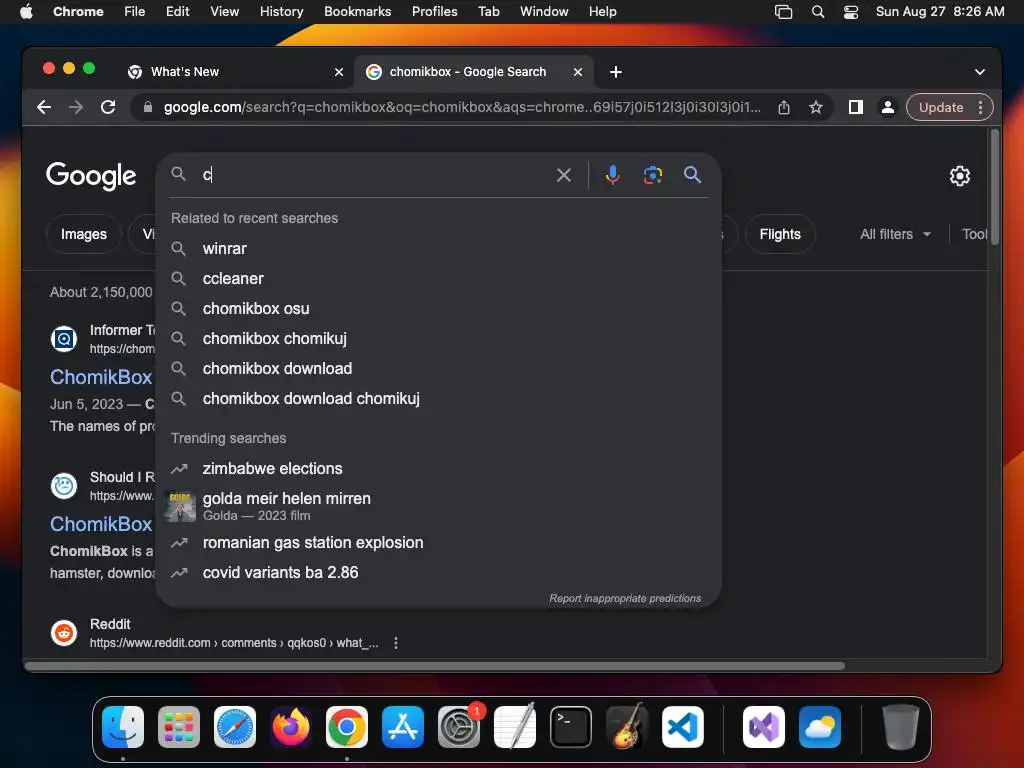1024x768 pixels.
Task: Launch Visual Studio Code from the Dock
Action: point(683,727)
